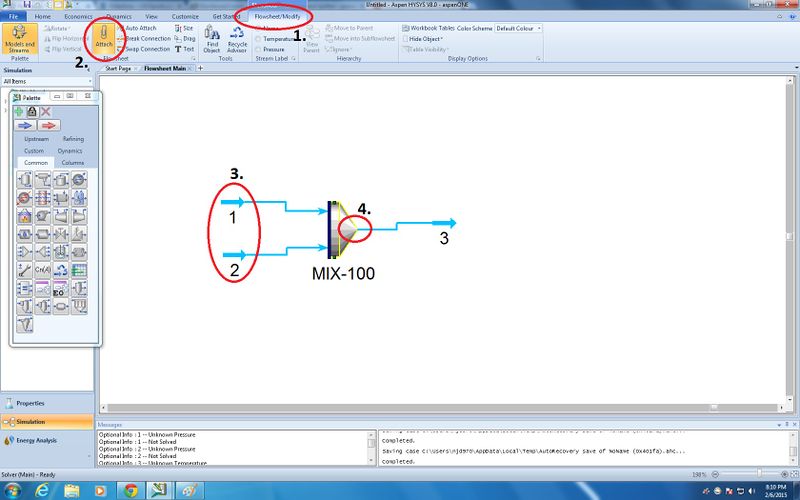Click the green plus icon in Palette

tap(19, 111)
